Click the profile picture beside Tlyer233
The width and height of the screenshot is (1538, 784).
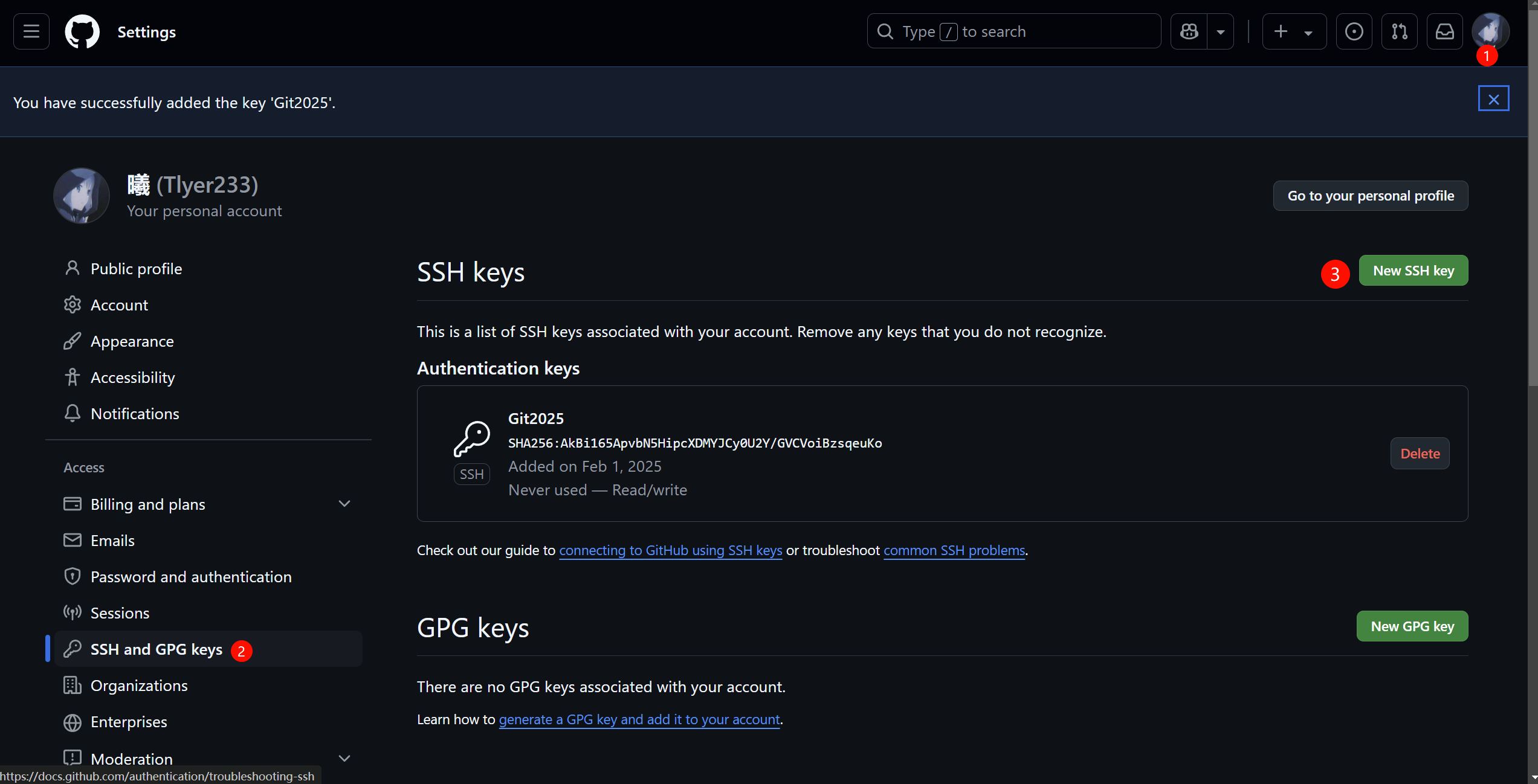82,196
